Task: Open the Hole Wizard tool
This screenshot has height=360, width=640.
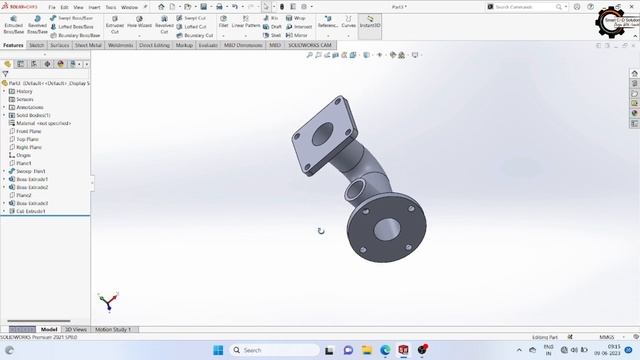Action: (139, 22)
